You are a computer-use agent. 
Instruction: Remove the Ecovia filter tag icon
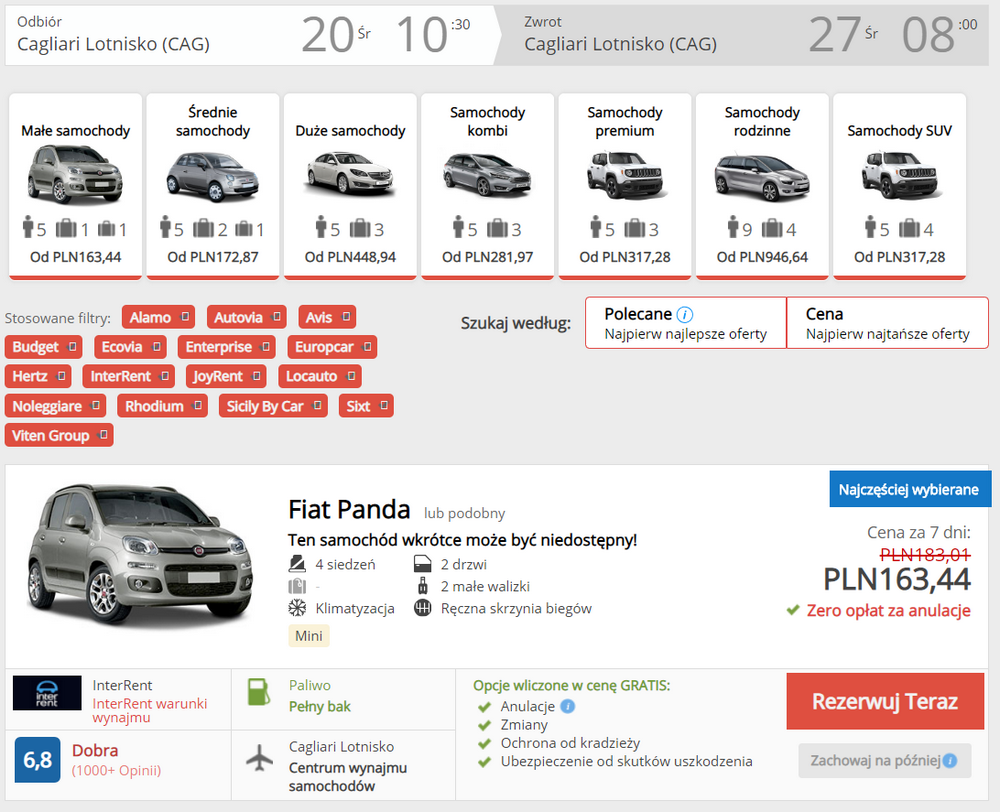pyautogui.click(x=156, y=346)
